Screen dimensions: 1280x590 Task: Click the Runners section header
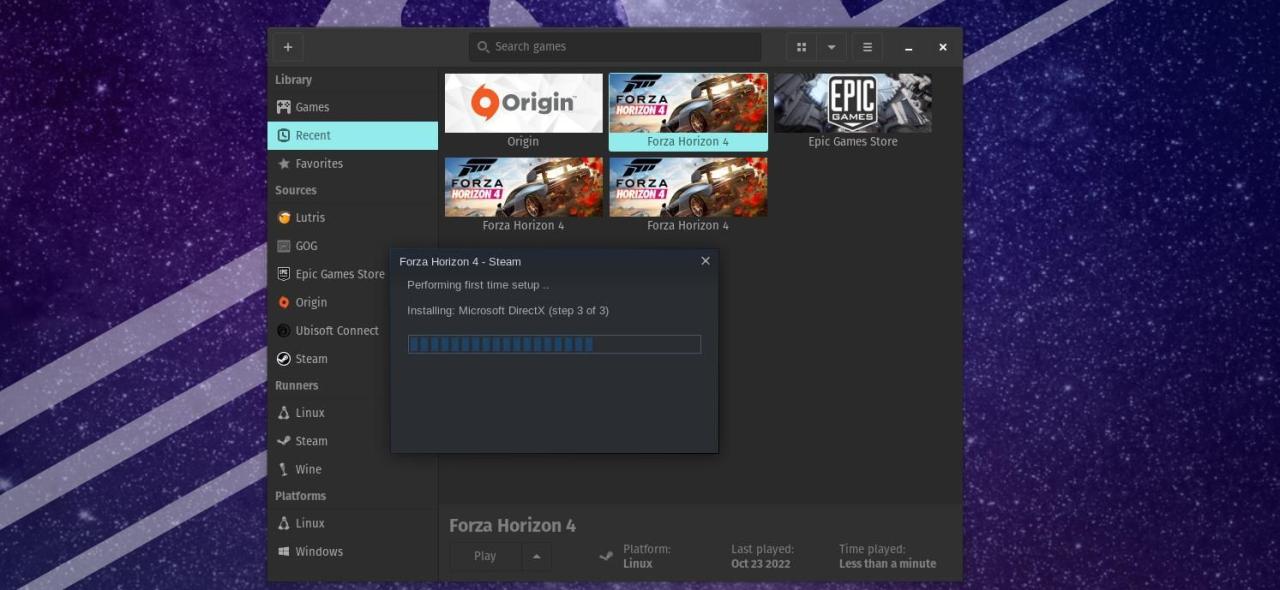click(x=297, y=385)
